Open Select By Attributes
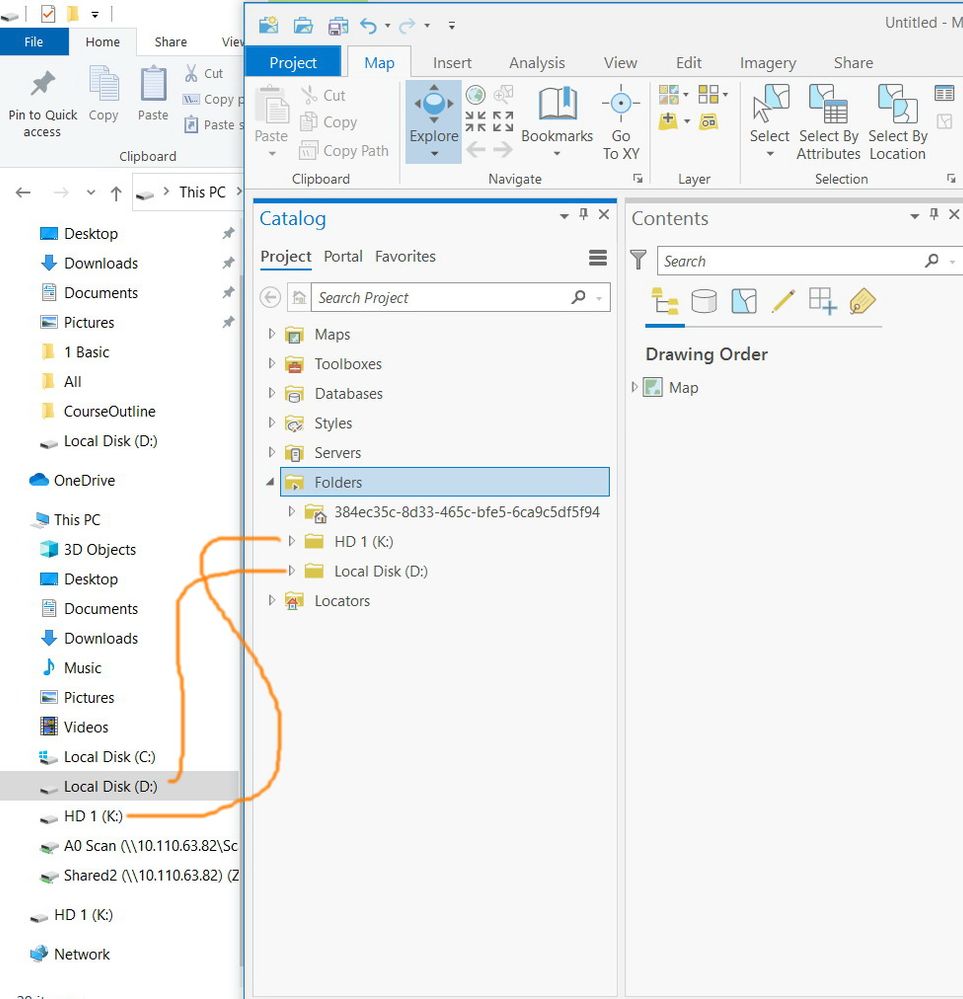 click(x=829, y=122)
